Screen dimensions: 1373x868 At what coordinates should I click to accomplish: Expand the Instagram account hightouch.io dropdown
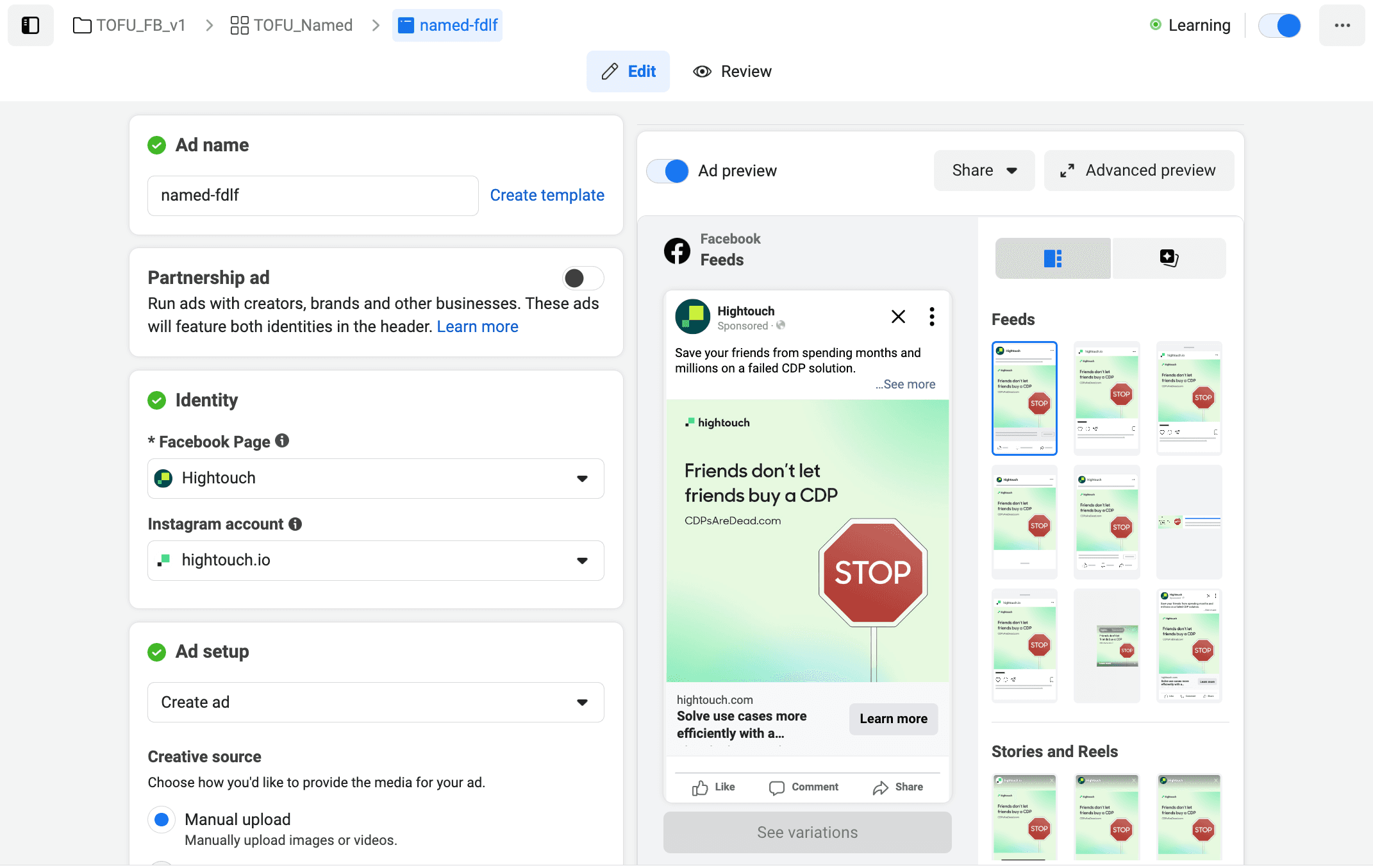376,560
